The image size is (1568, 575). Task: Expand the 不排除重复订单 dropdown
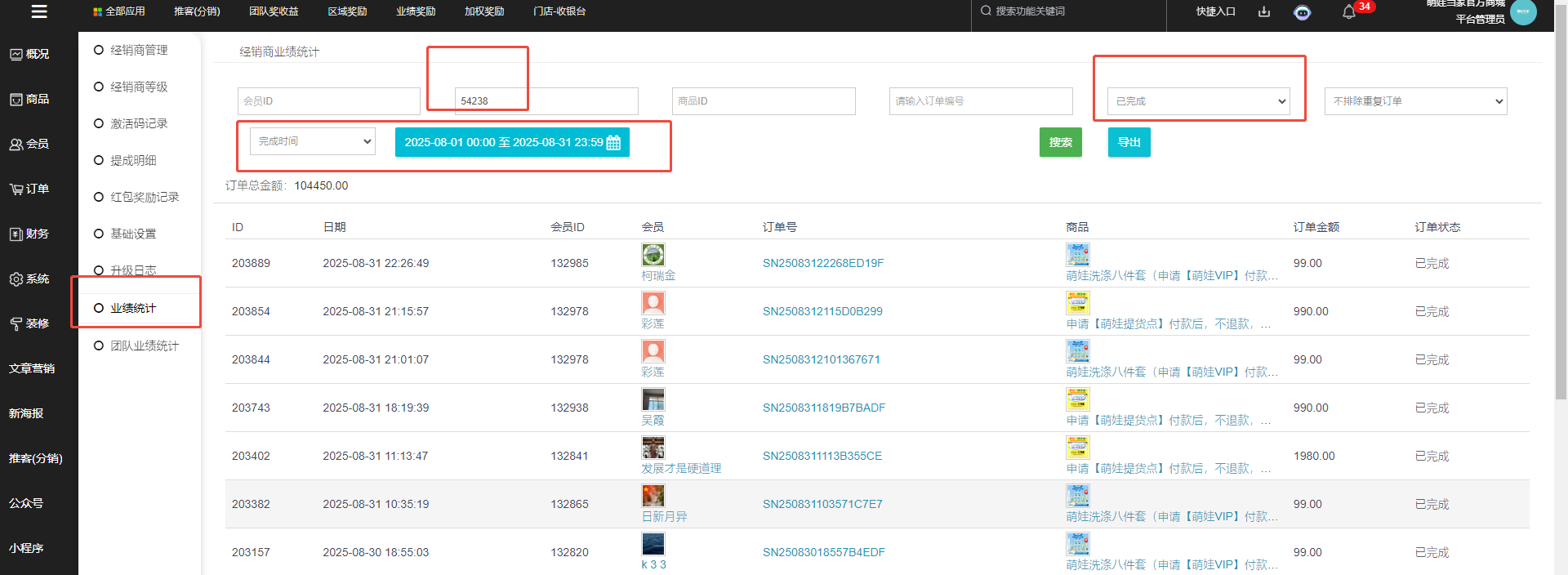pyautogui.click(x=1415, y=101)
